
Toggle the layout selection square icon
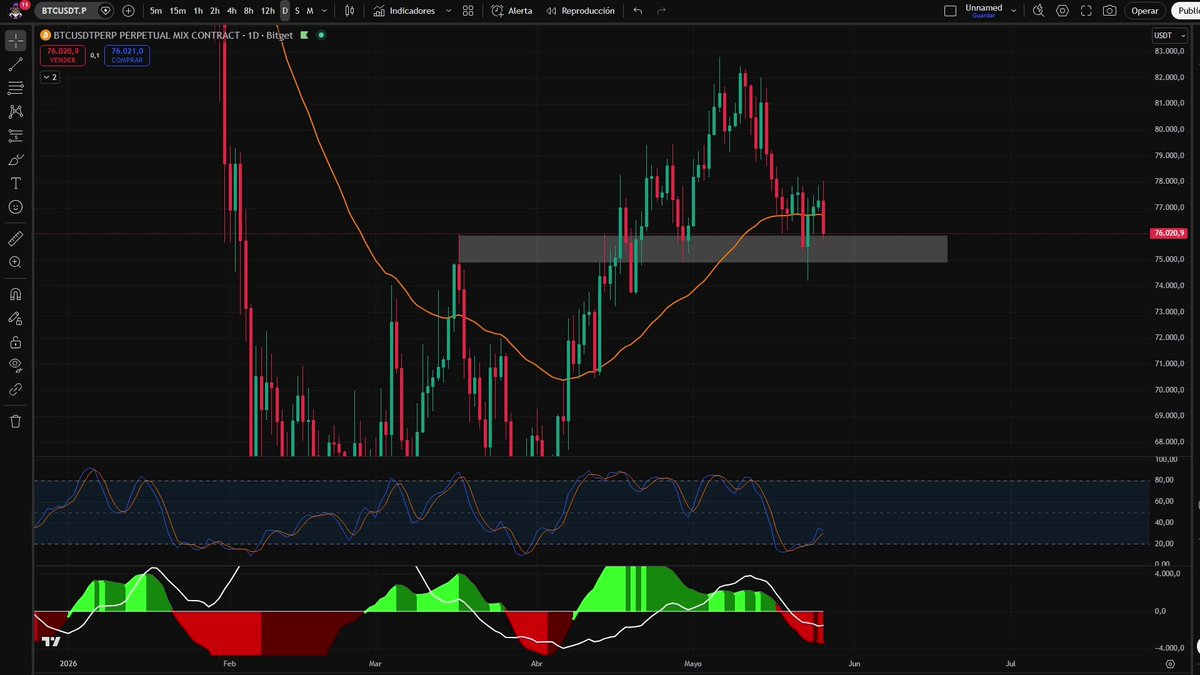[950, 11]
